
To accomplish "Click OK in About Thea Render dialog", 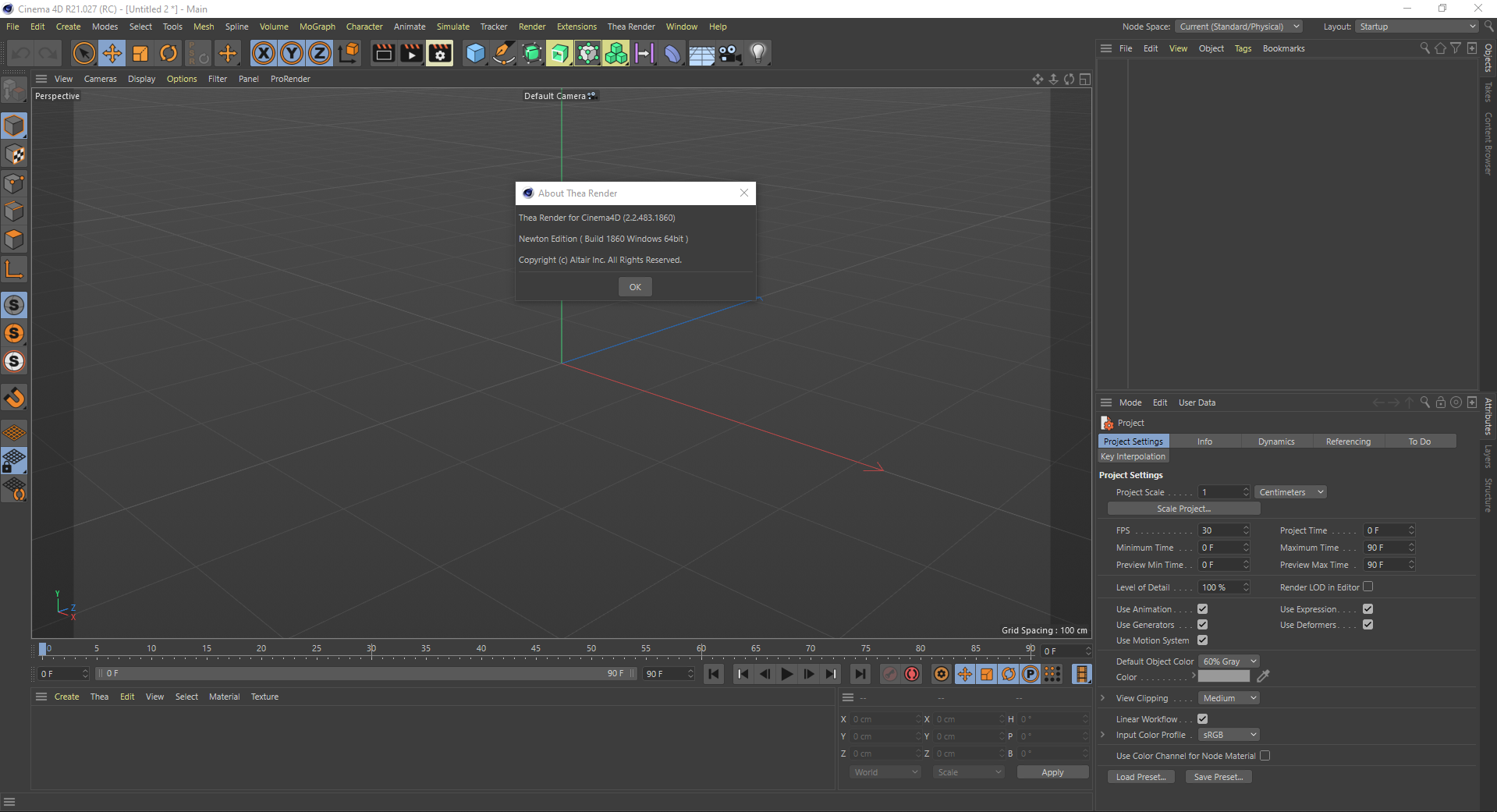I will click(635, 287).
